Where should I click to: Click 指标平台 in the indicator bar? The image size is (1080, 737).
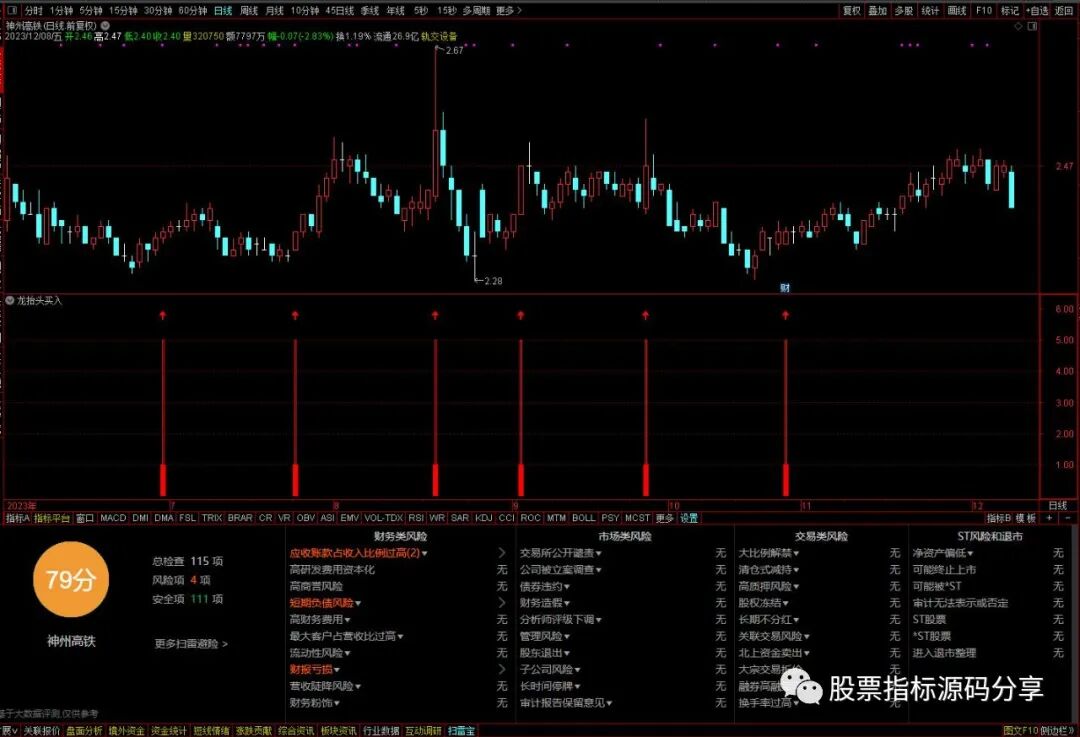point(52,518)
